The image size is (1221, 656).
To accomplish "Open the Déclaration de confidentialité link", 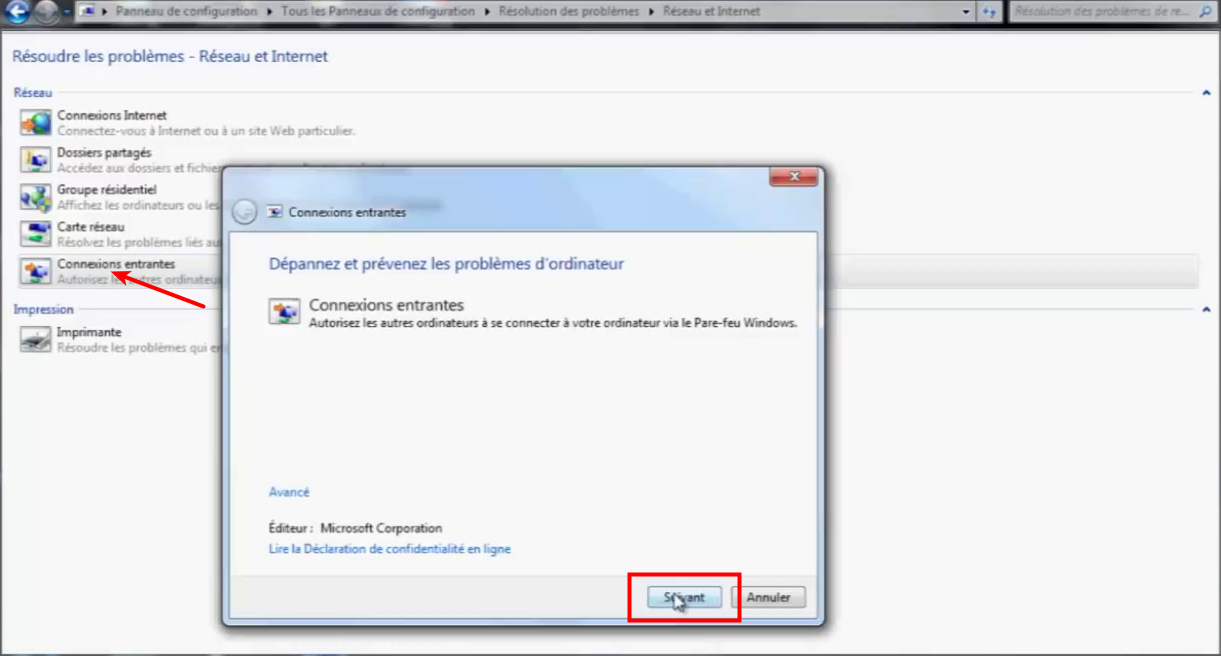I will (389, 549).
